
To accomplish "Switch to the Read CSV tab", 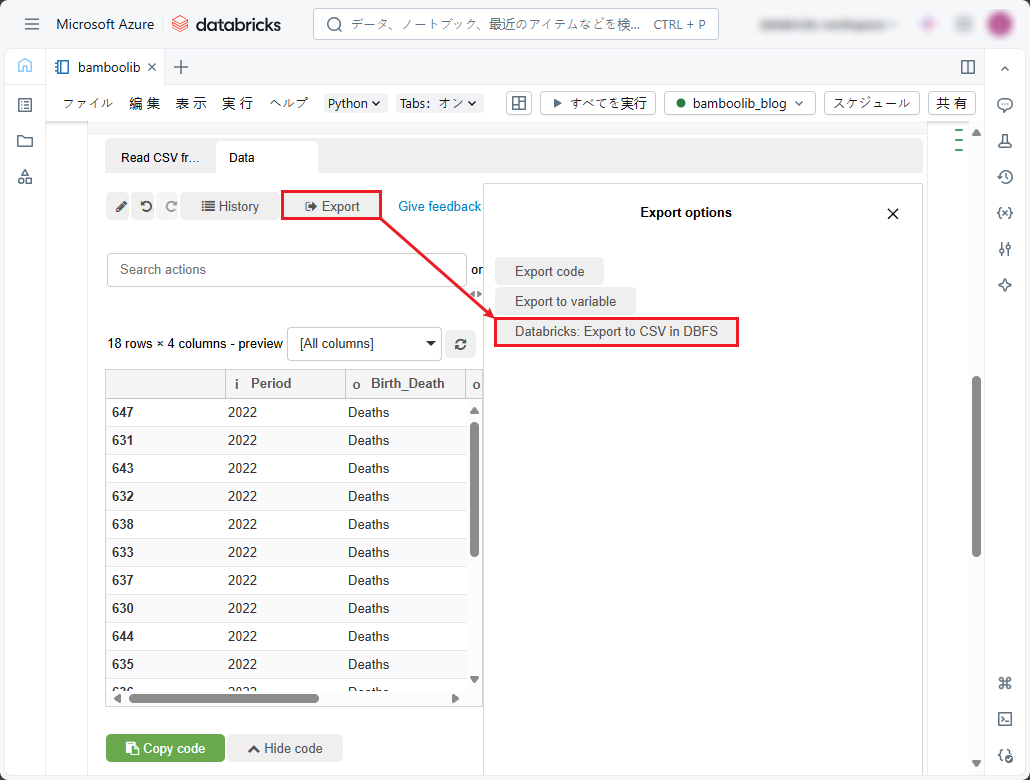I will (x=160, y=158).
